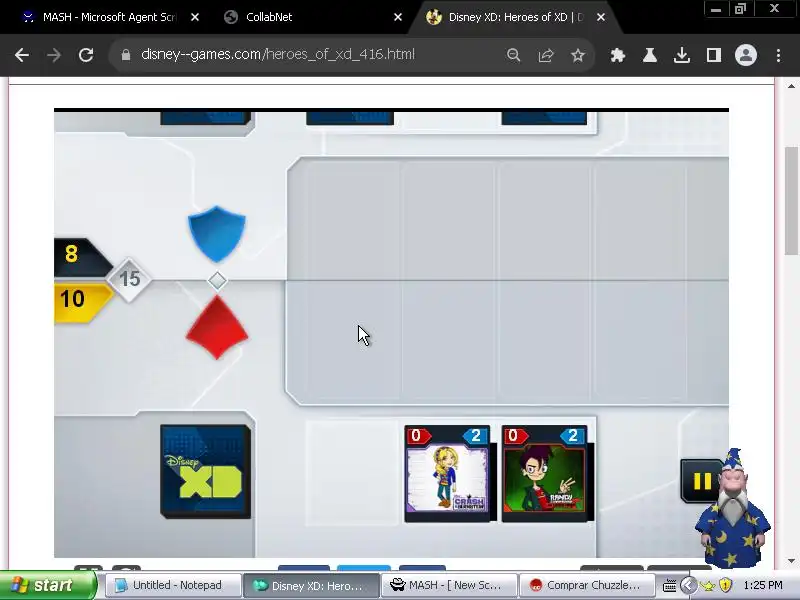Image resolution: width=800 pixels, height=600 pixels.
Task: Toggle the side panel icon
Action: pos(714,55)
